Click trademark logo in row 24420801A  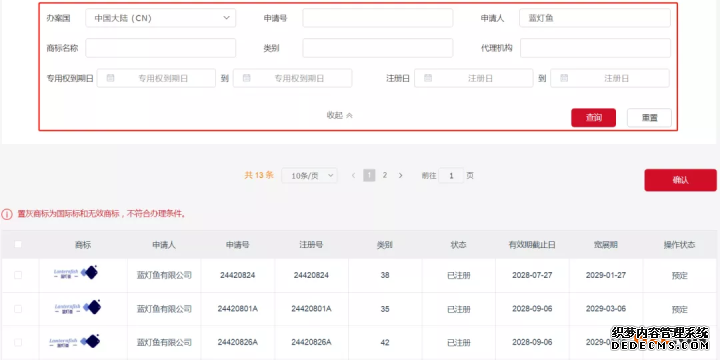coord(77,307)
